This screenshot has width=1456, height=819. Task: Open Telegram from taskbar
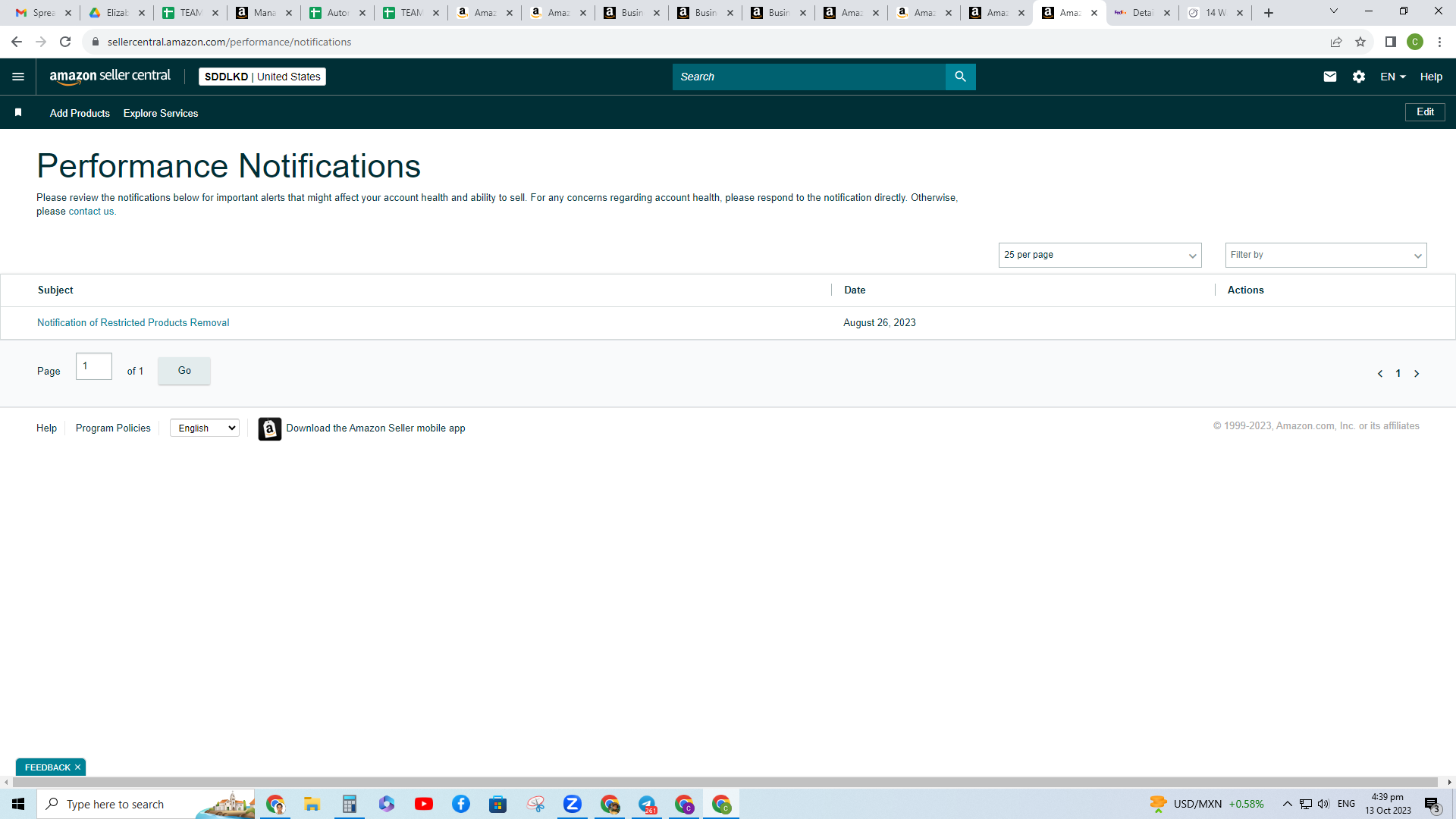coord(647,804)
